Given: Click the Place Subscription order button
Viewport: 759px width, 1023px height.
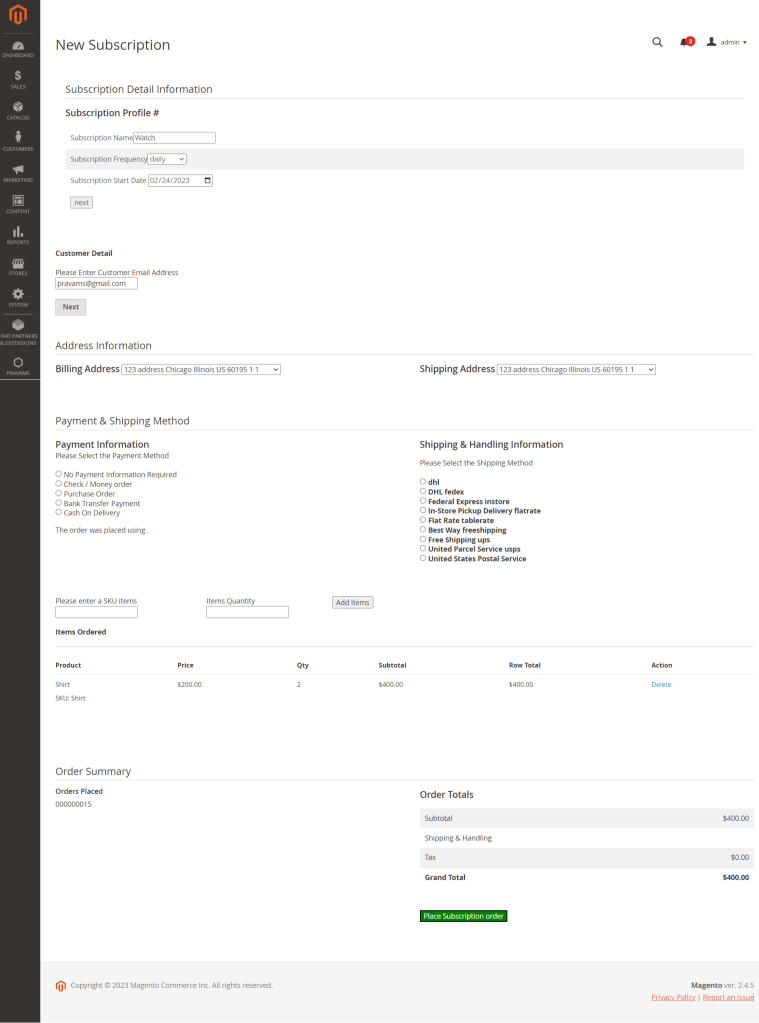Looking at the screenshot, I should [463, 916].
